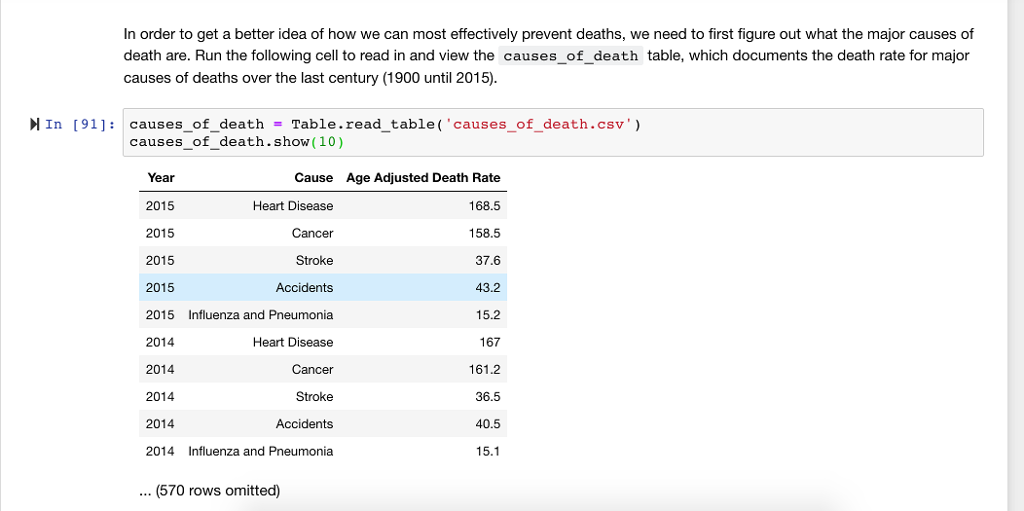1024x511 pixels.
Task: Click the 168.5 death rate value
Action: 485,206
